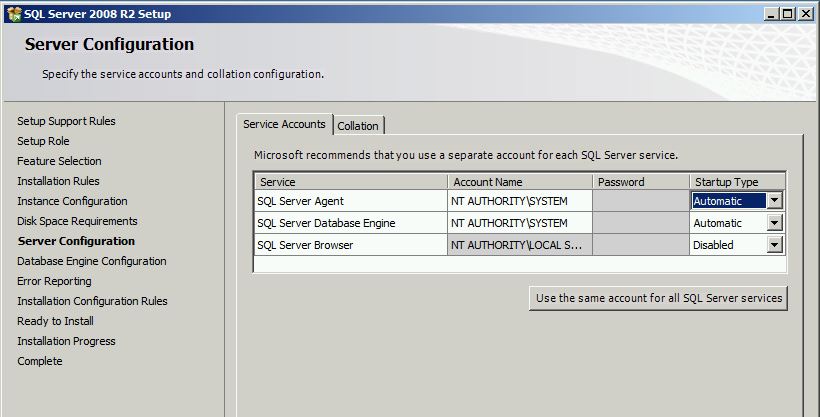This screenshot has width=820, height=417.
Task: Click Use the same account for all services
Action: point(657,298)
